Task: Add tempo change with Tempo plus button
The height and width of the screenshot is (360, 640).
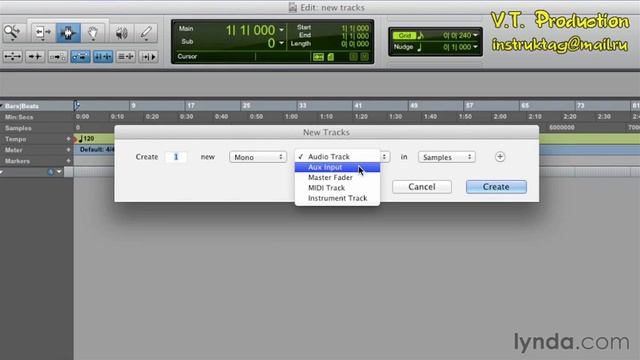Action: 68,139
